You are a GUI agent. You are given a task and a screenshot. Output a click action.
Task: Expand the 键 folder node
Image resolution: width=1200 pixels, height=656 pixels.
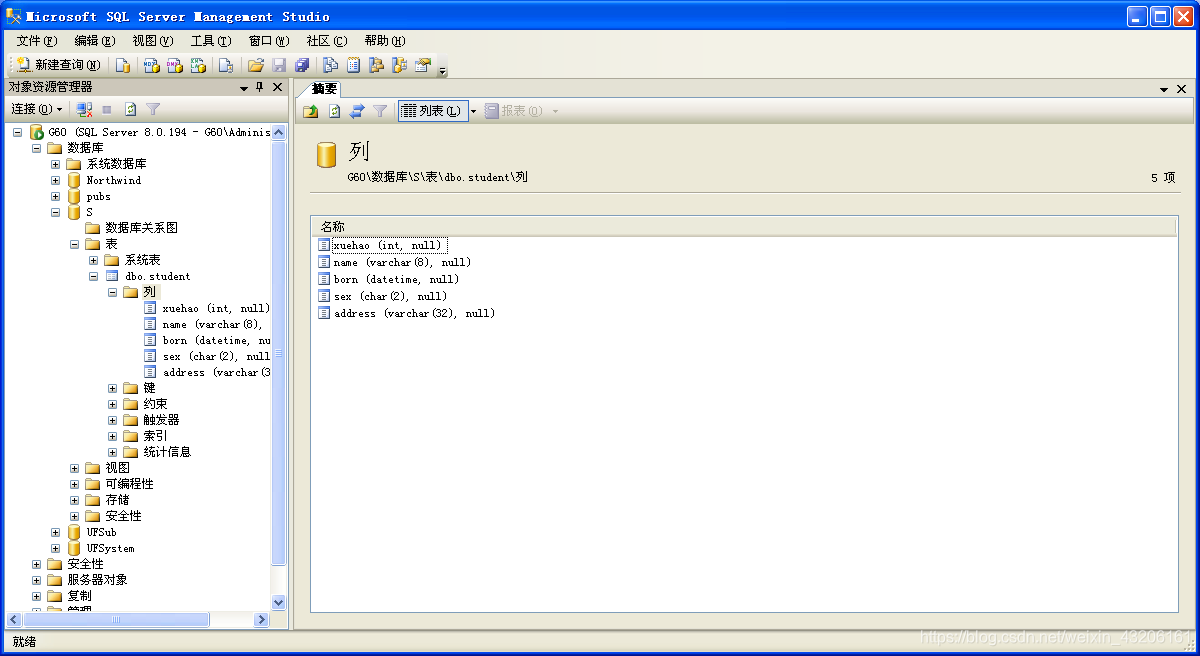point(113,388)
